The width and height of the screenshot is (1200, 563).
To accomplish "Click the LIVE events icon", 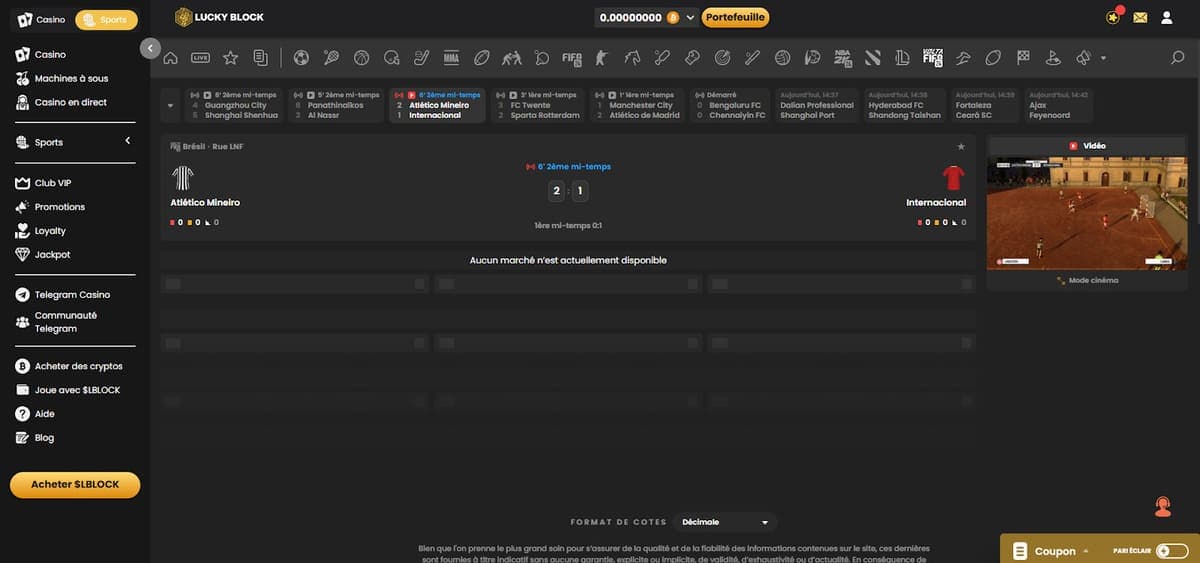I will [200, 58].
